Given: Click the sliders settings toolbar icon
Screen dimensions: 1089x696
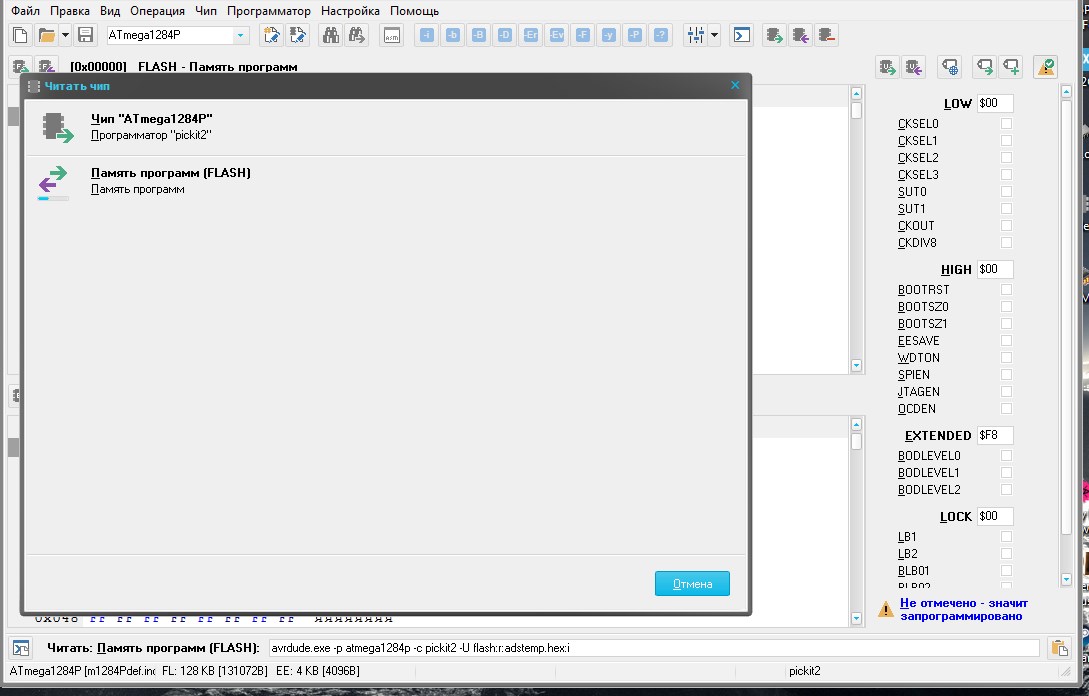Looking at the screenshot, I should (x=695, y=35).
